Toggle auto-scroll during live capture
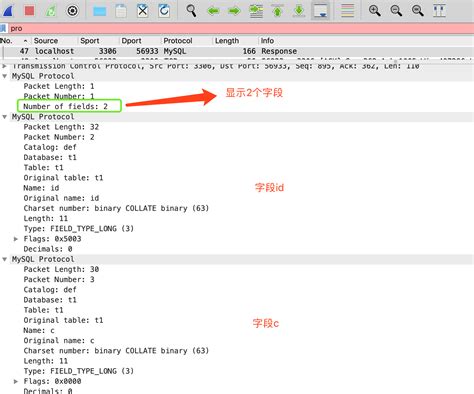 tap(320, 11)
